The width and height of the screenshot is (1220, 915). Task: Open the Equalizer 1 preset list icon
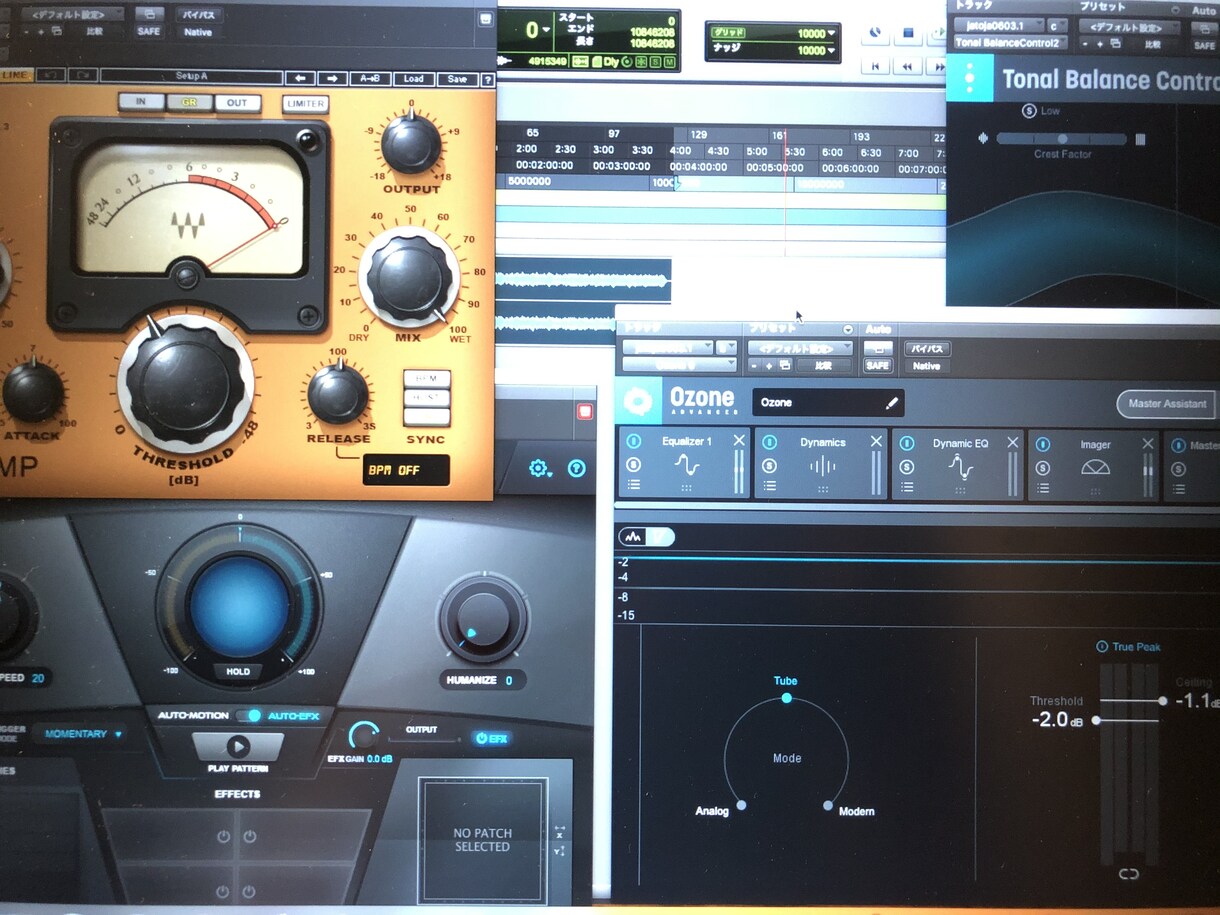click(633, 486)
